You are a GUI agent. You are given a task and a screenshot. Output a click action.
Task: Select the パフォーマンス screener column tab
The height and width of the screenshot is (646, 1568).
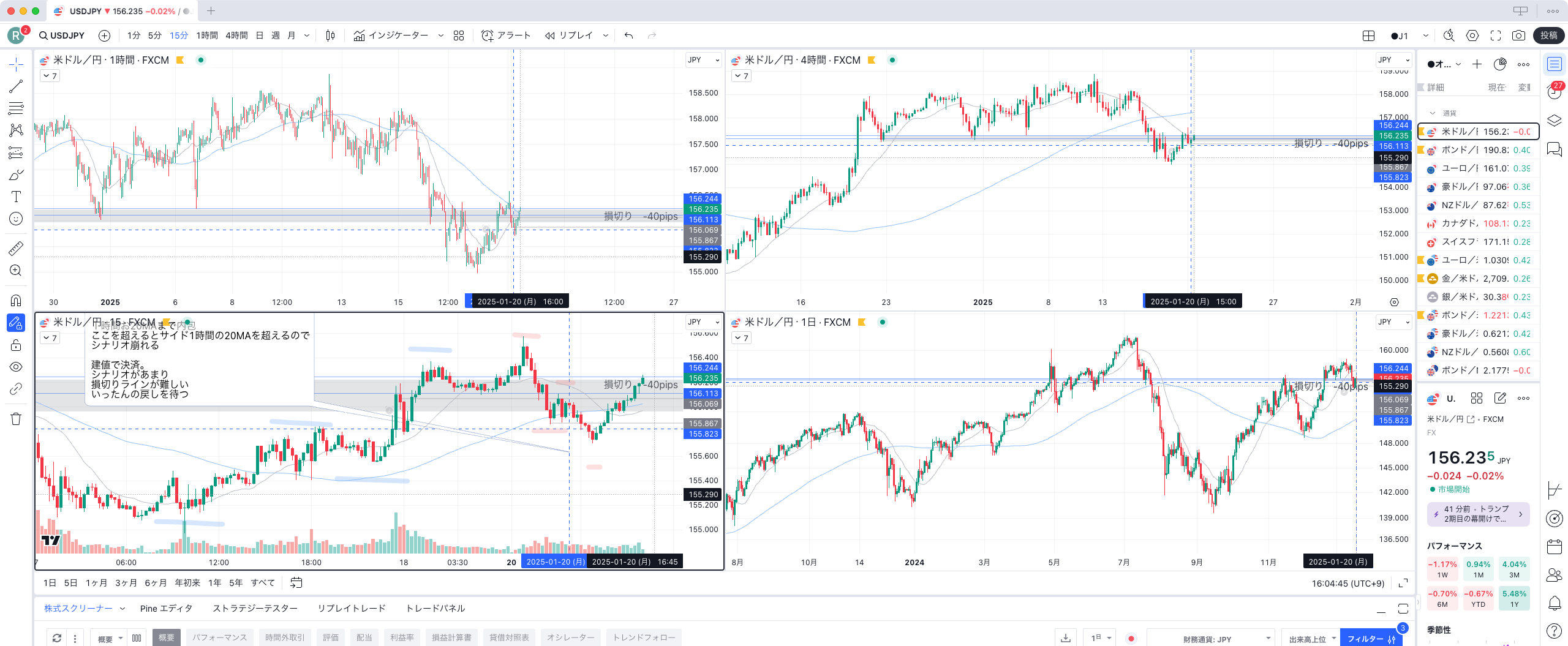click(219, 637)
